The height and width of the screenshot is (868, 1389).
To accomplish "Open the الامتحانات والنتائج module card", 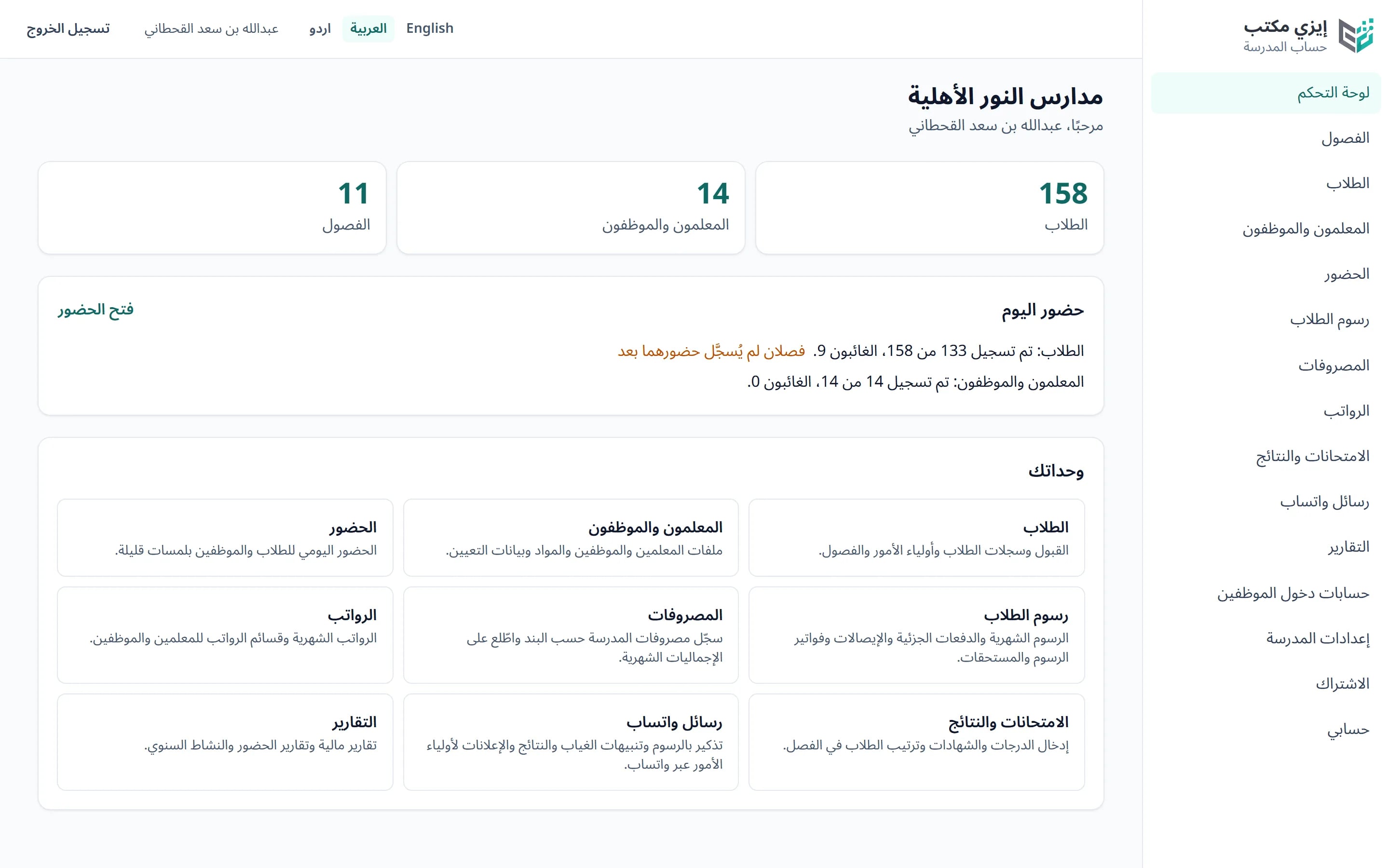I will coord(917,742).
